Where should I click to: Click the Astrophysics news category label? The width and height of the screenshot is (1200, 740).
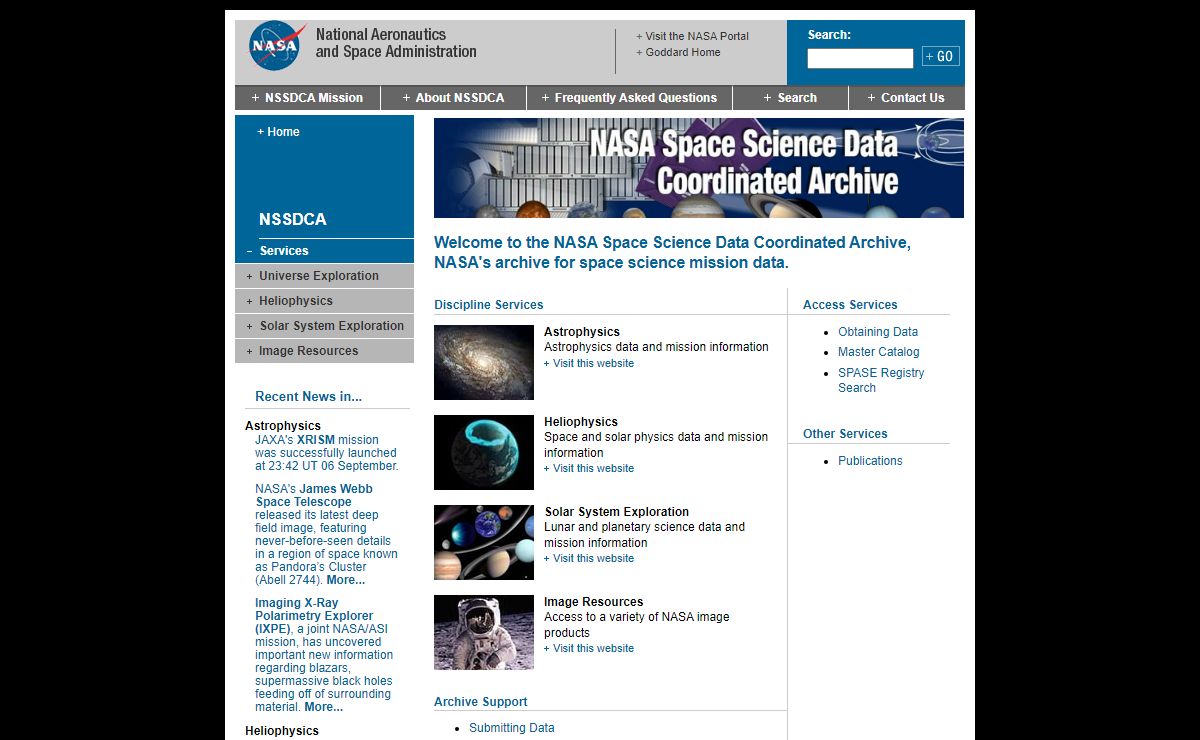(283, 426)
